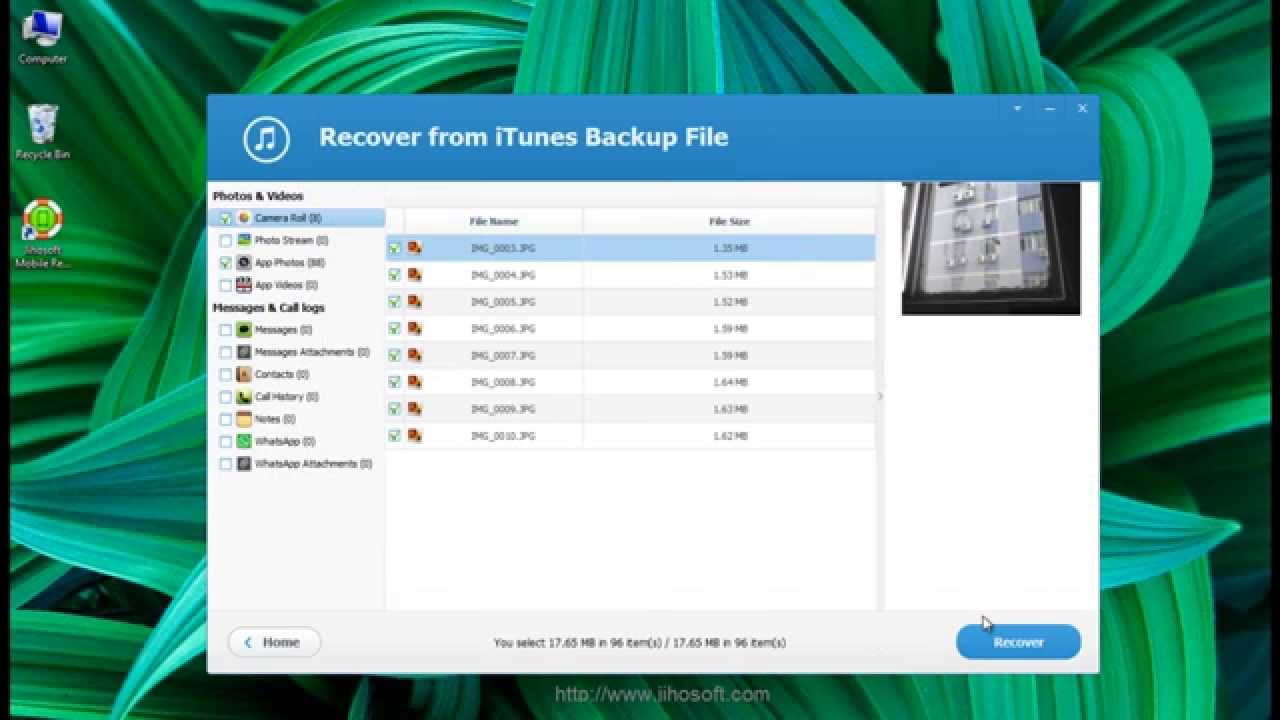Check the App Videos checkbox

[x=225, y=285]
